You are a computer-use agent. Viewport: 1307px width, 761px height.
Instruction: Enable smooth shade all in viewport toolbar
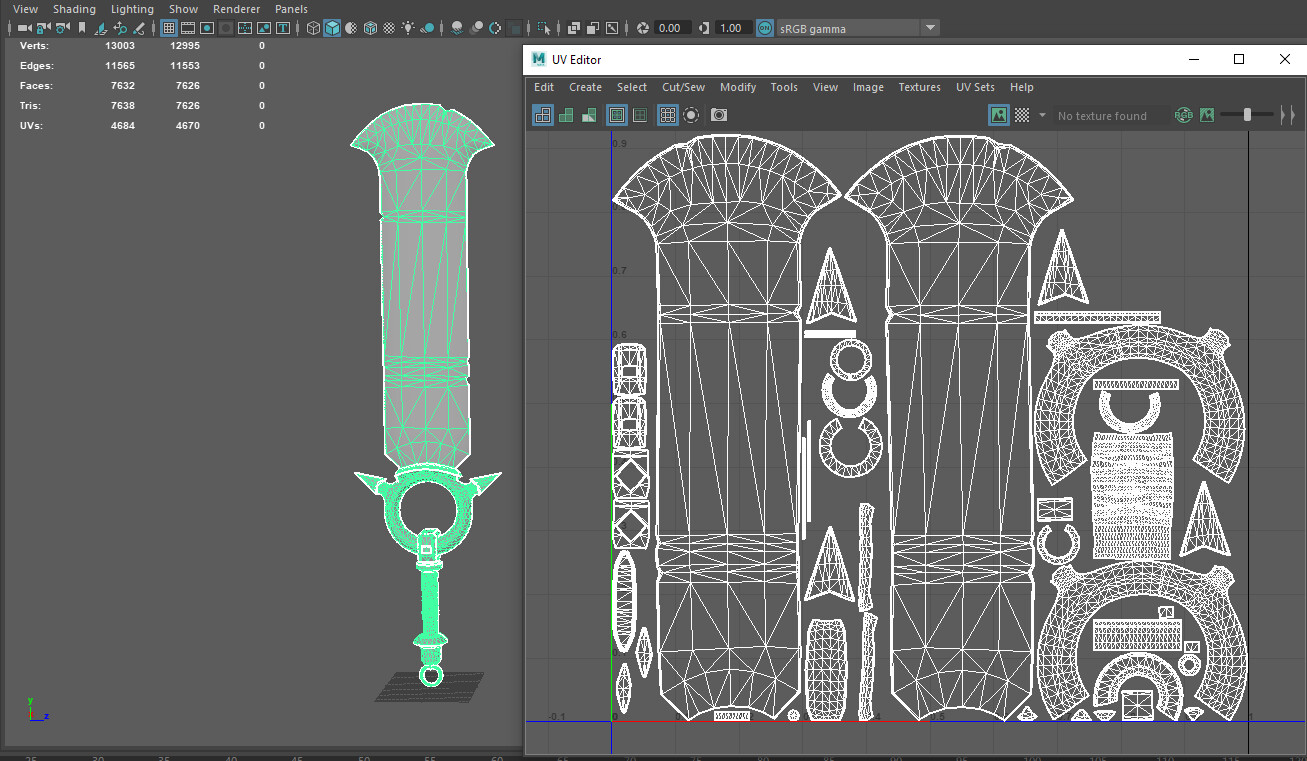(x=332, y=27)
